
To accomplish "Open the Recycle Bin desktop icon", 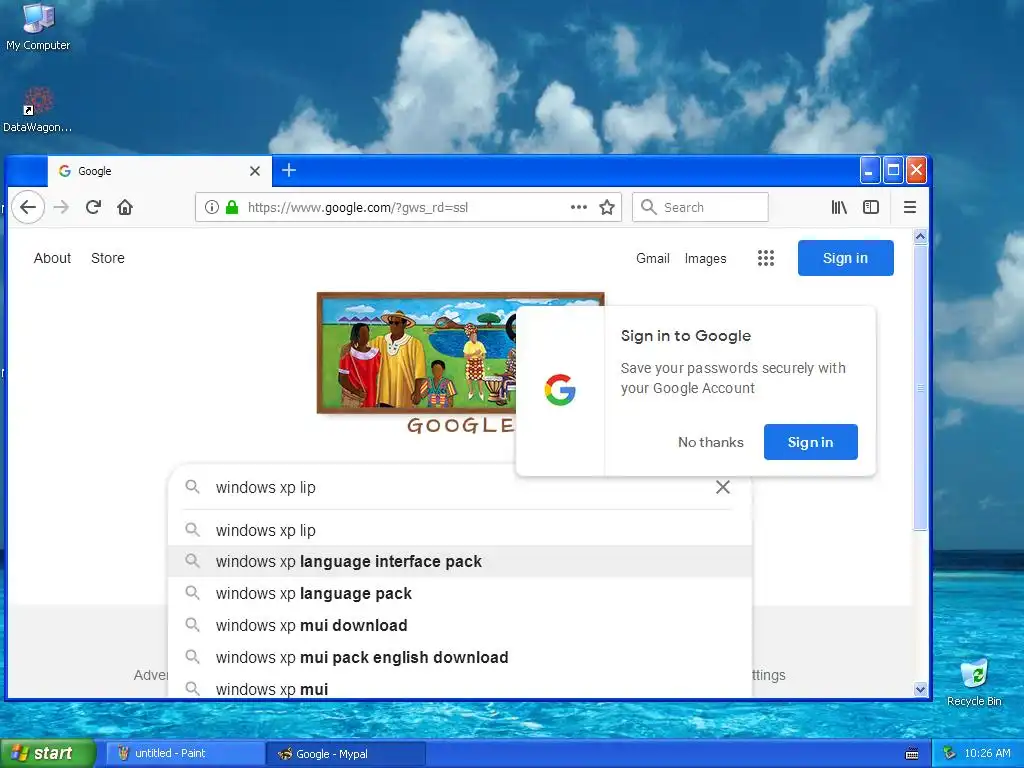I will [974, 683].
